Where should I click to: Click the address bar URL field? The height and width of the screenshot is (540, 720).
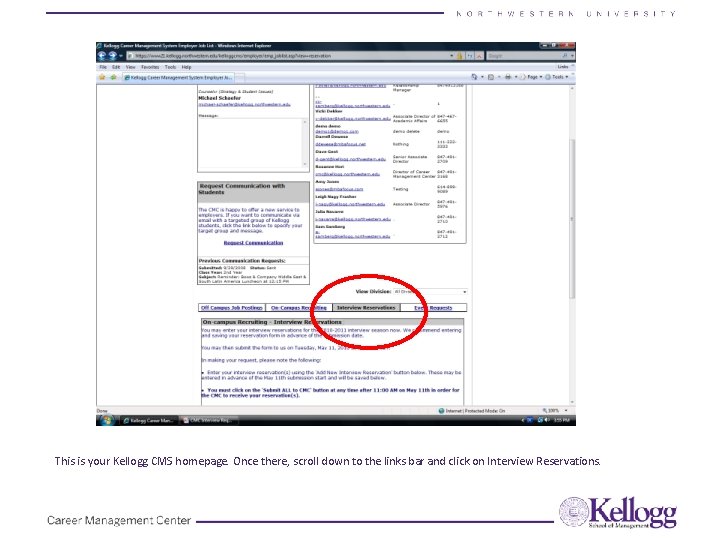click(289, 56)
